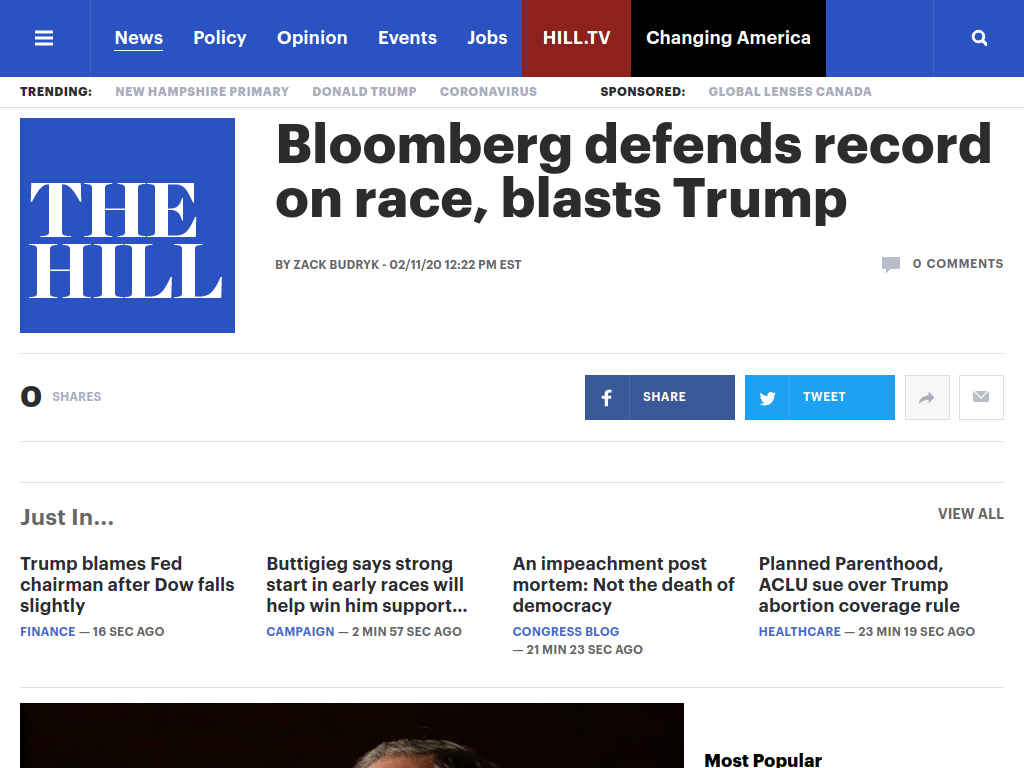Click the Healthcare category label
This screenshot has width=1024, height=768.
tap(799, 632)
